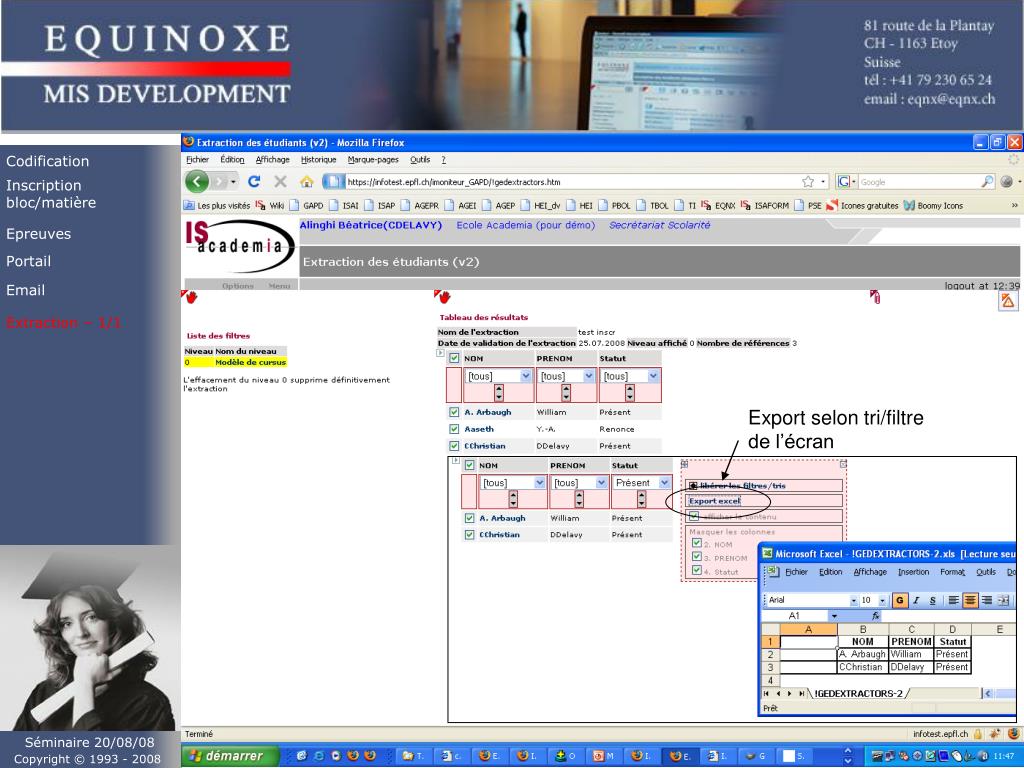Viewport: 1024px width, 768px height.
Task: Click the move handle icon on the pink options panel
Action: click(x=684, y=464)
